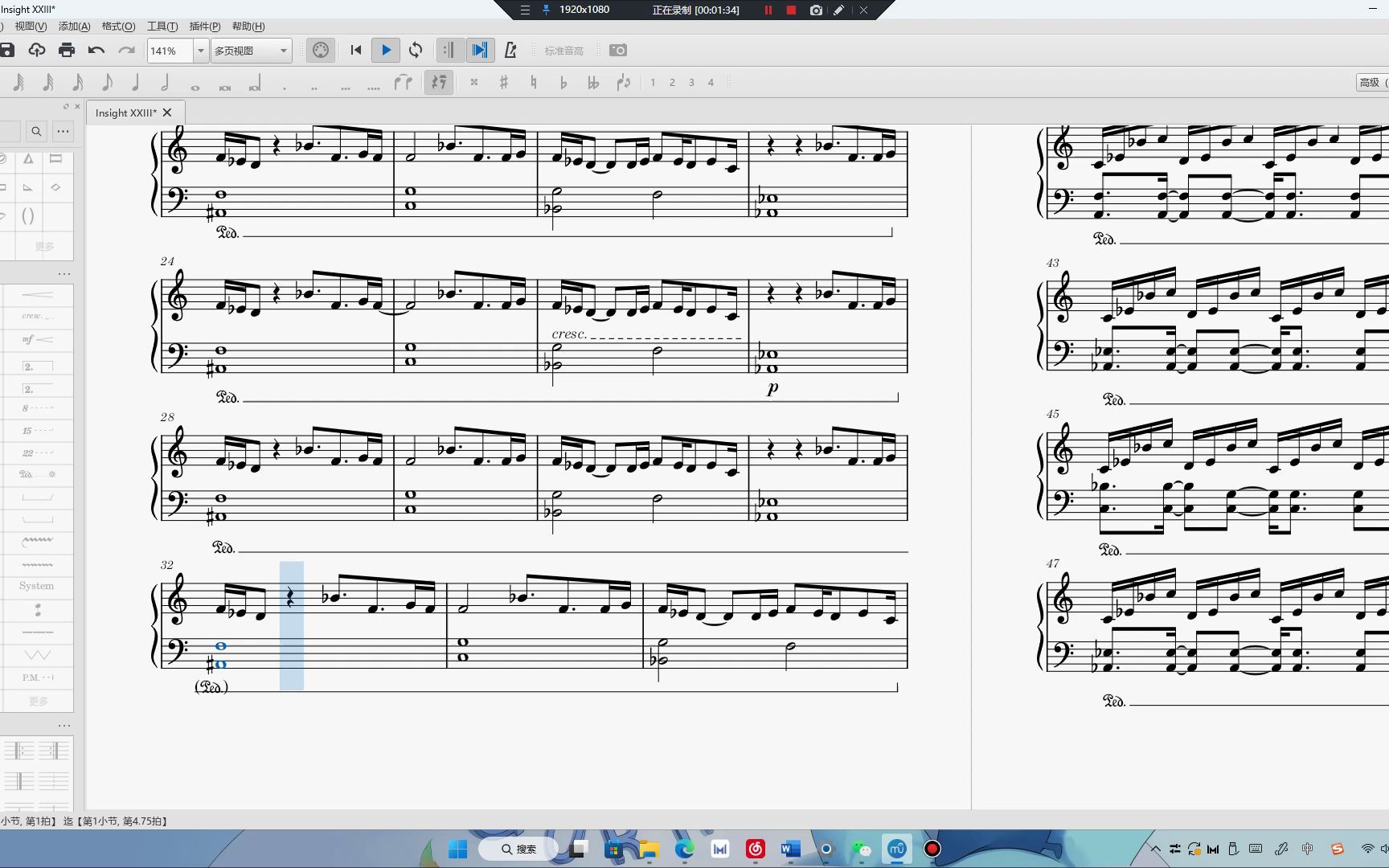
Task: Open the zoom level 141% dropdown
Action: pyautogui.click(x=201, y=51)
